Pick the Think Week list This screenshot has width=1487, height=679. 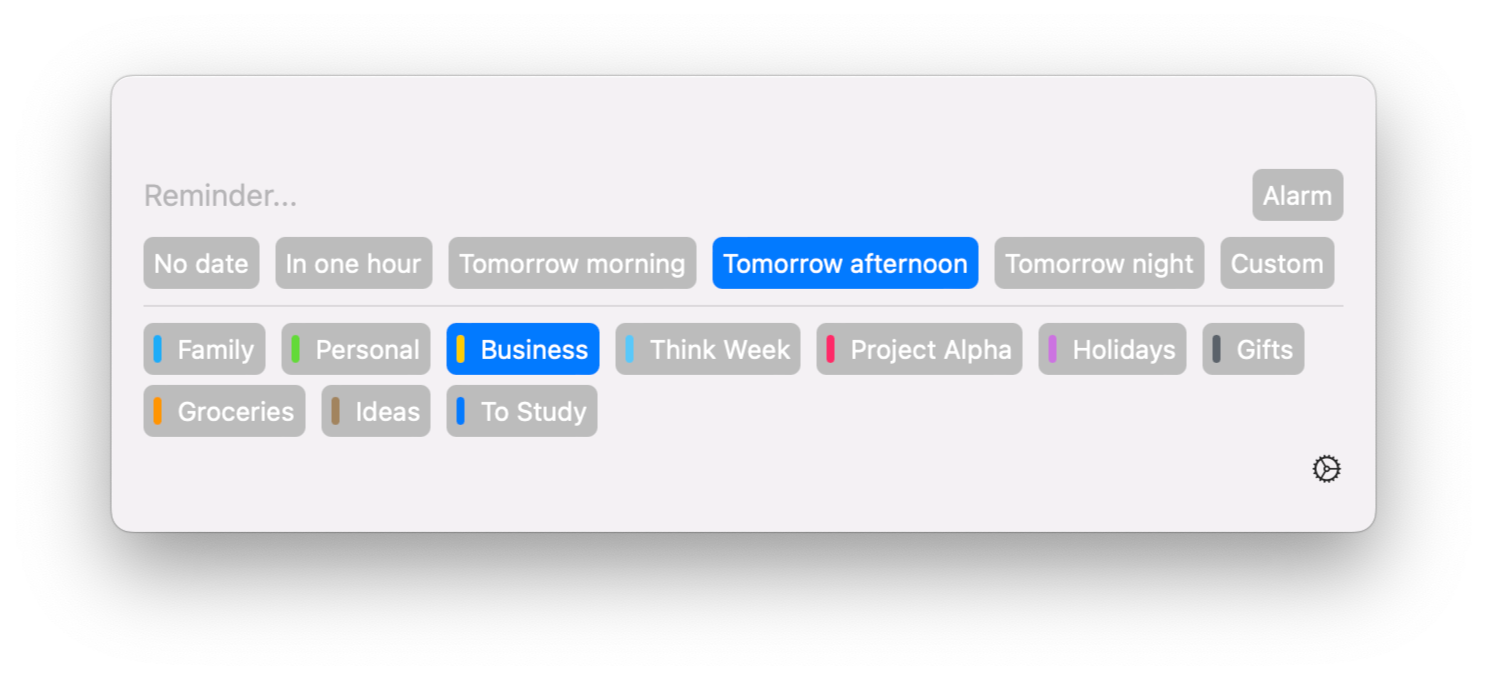coord(708,350)
